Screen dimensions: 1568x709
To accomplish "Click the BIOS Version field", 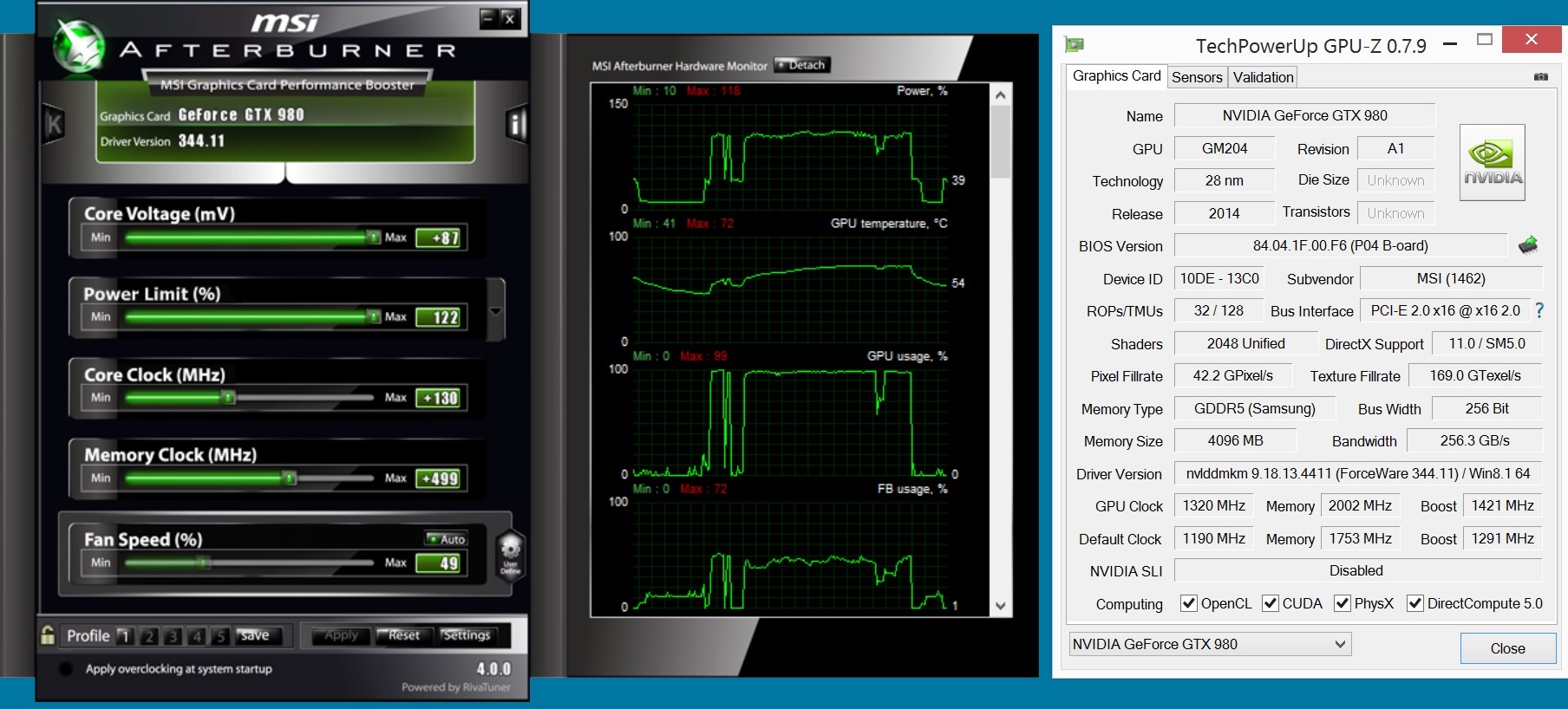I will [x=1340, y=245].
